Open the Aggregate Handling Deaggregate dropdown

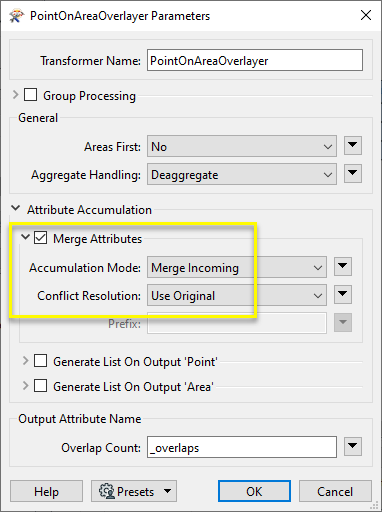pyautogui.click(x=242, y=174)
